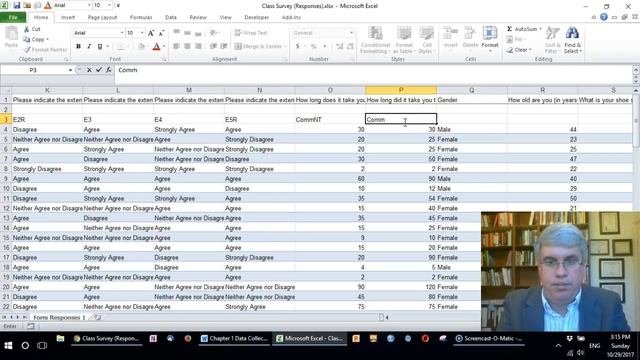This screenshot has width=640, height=360.
Task: Switch to Chapter 1 Data Collection Word window
Action: coord(234,338)
